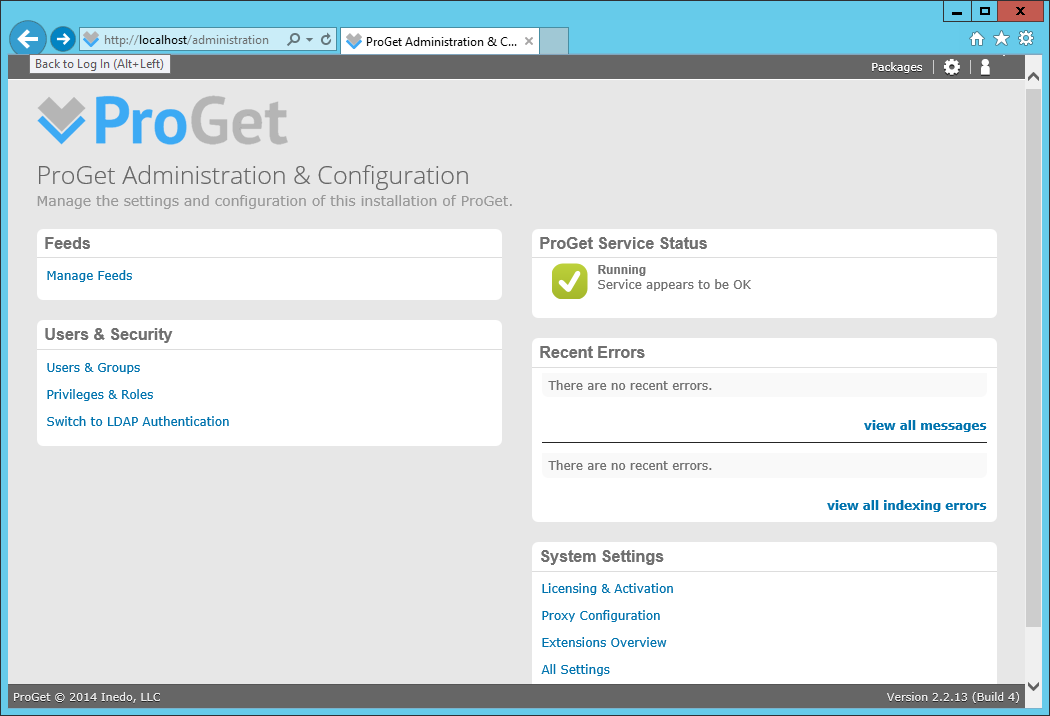Click "Service appears to be OK" text
This screenshot has height=716, width=1050.
pyautogui.click(x=674, y=285)
